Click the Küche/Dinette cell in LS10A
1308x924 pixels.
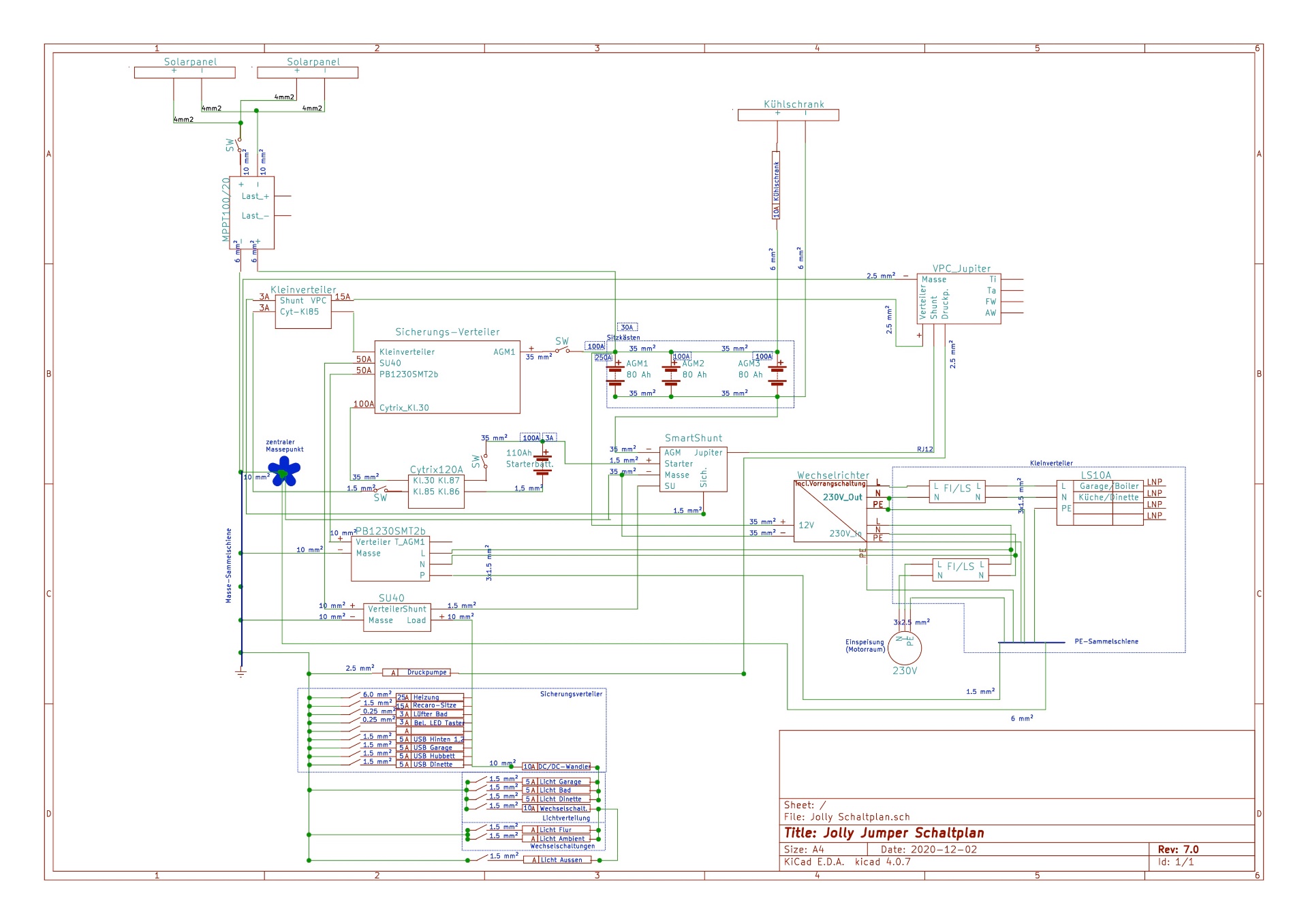point(1109,497)
